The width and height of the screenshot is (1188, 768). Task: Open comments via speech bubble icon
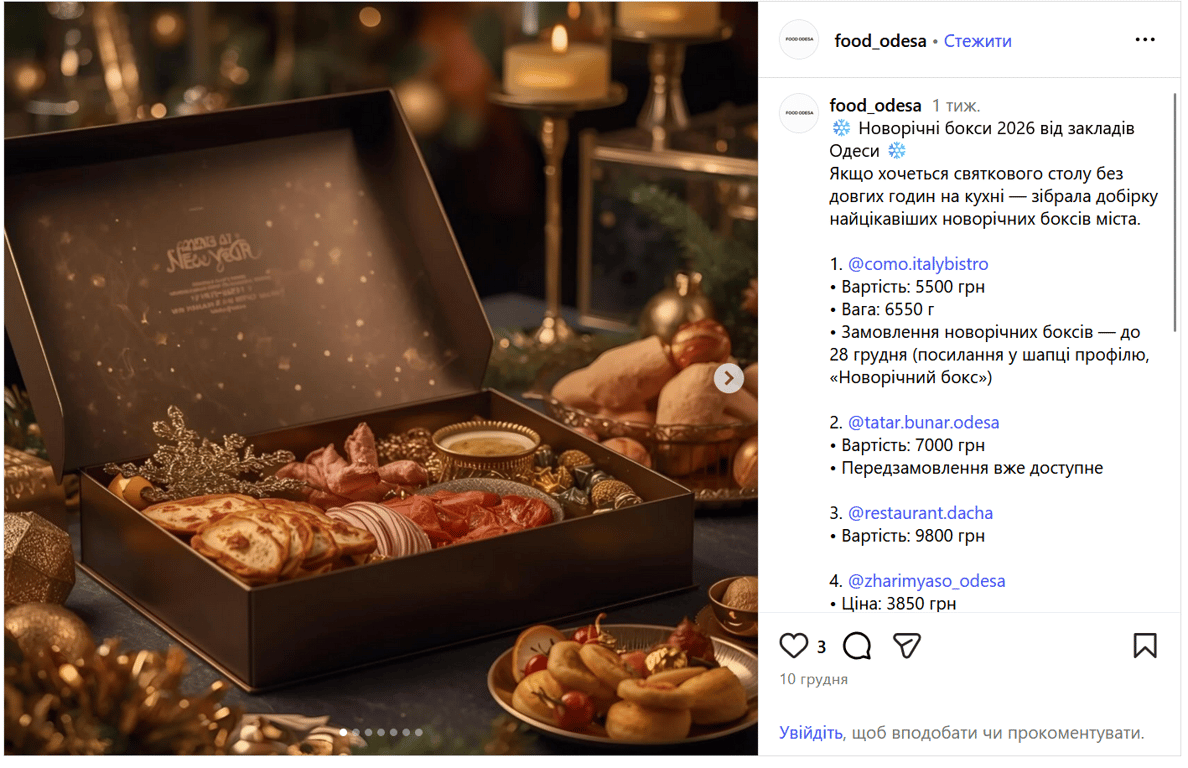pyautogui.click(x=857, y=646)
